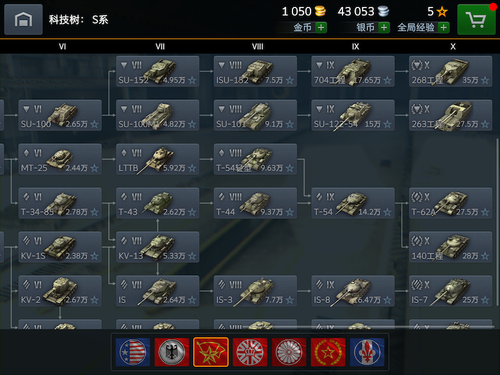Select the USSR nation flag
Screen dimensions: 500x375
tap(211, 352)
